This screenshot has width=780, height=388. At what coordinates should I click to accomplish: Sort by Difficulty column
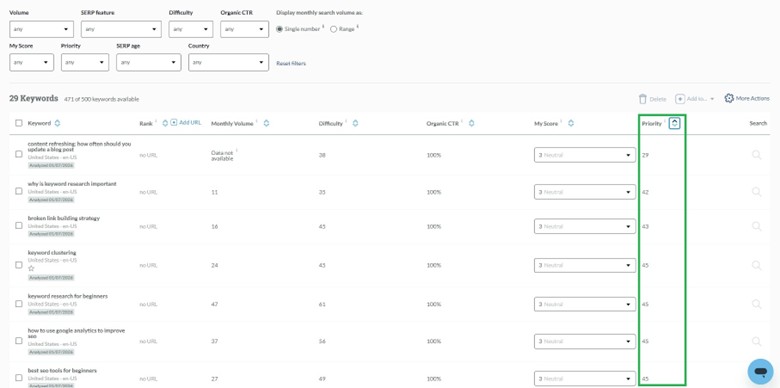pyautogui.click(x=355, y=123)
